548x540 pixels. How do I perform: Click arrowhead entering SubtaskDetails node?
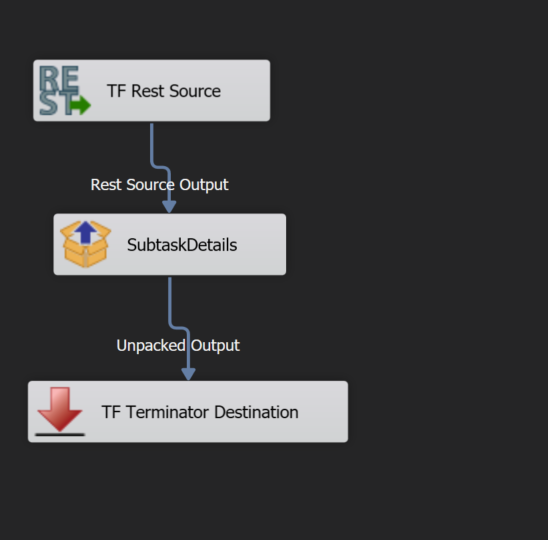coord(169,207)
